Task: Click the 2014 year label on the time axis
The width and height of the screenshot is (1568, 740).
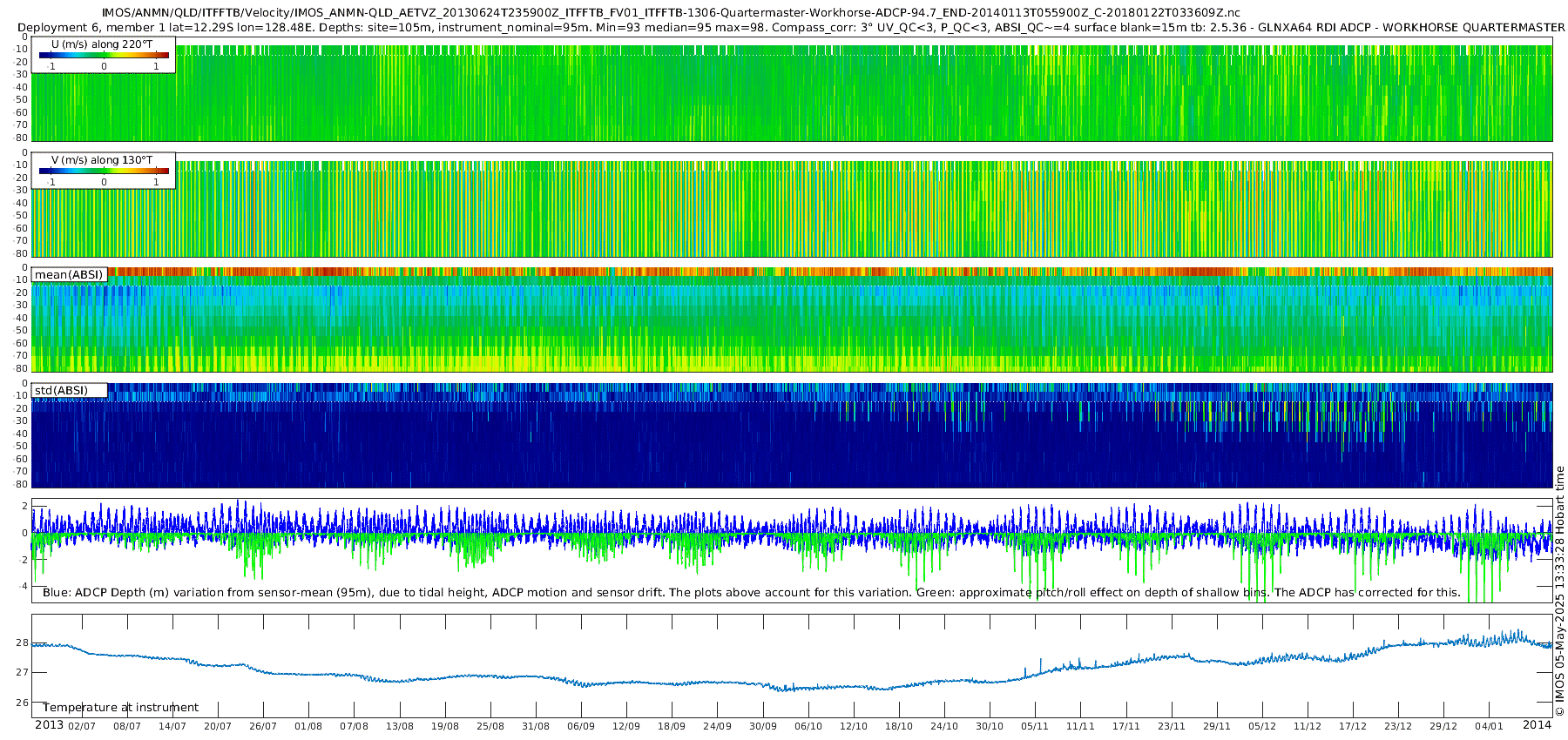Action: (x=1537, y=725)
